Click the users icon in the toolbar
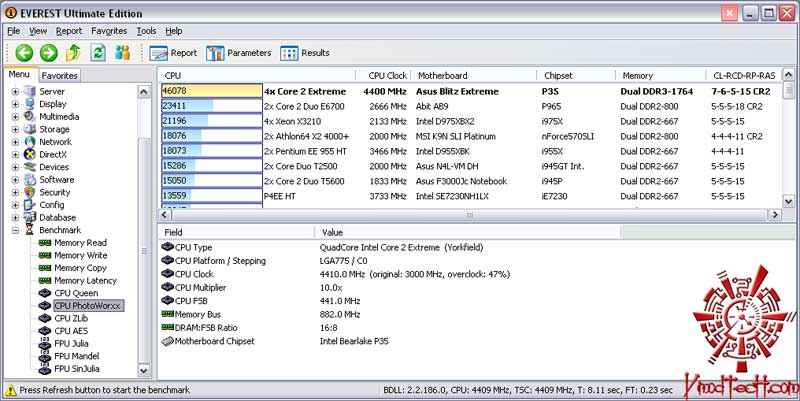Image resolution: width=800 pixels, height=401 pixels. [122, 53]
